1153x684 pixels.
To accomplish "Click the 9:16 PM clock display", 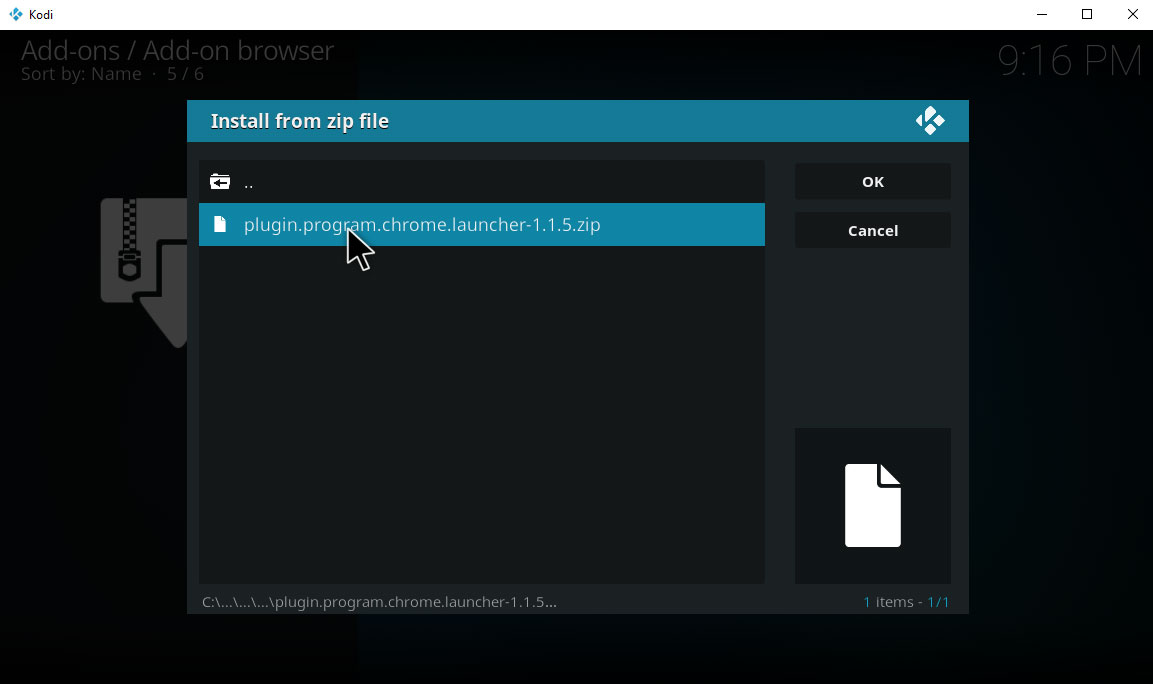I will (x=1071, y=61).
